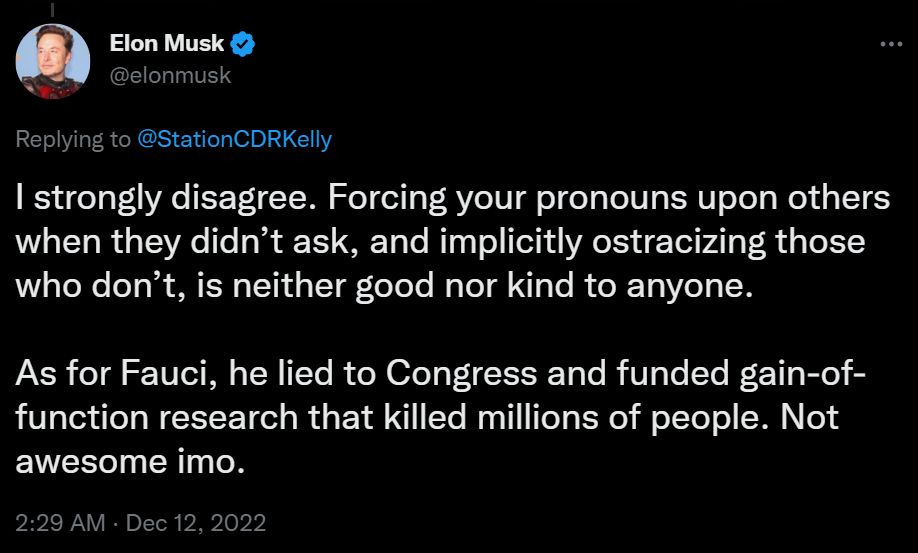Image resolution: width=918 pixels, height=553 pixels.
Task: Open Elon Musk's profile picture
Action: (52, 61)
